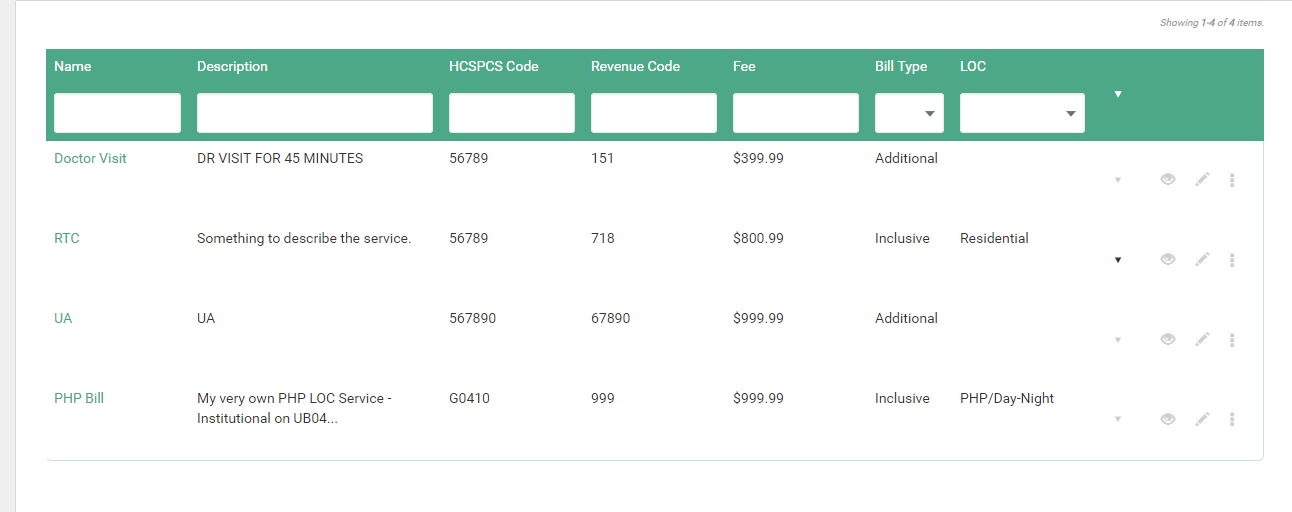Viewport: 1292px width, 512px height.
Task: Open the three-dot menu for Doctor Visit
Action: (1232, 180)
